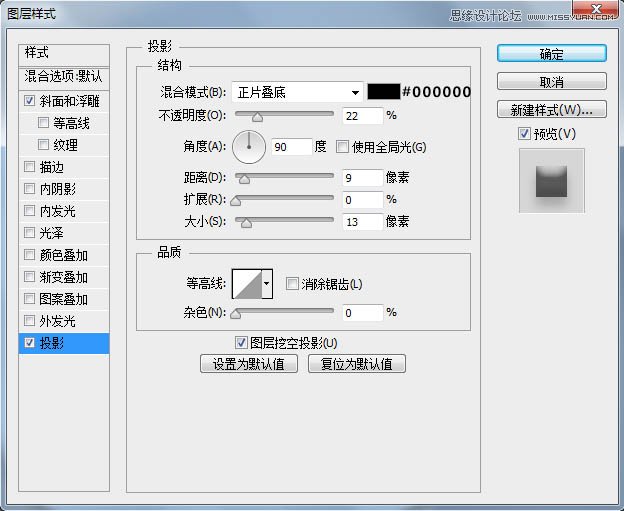Click the style preview thumbnail
The image size is (624, 511).
[x=552, y=181]
